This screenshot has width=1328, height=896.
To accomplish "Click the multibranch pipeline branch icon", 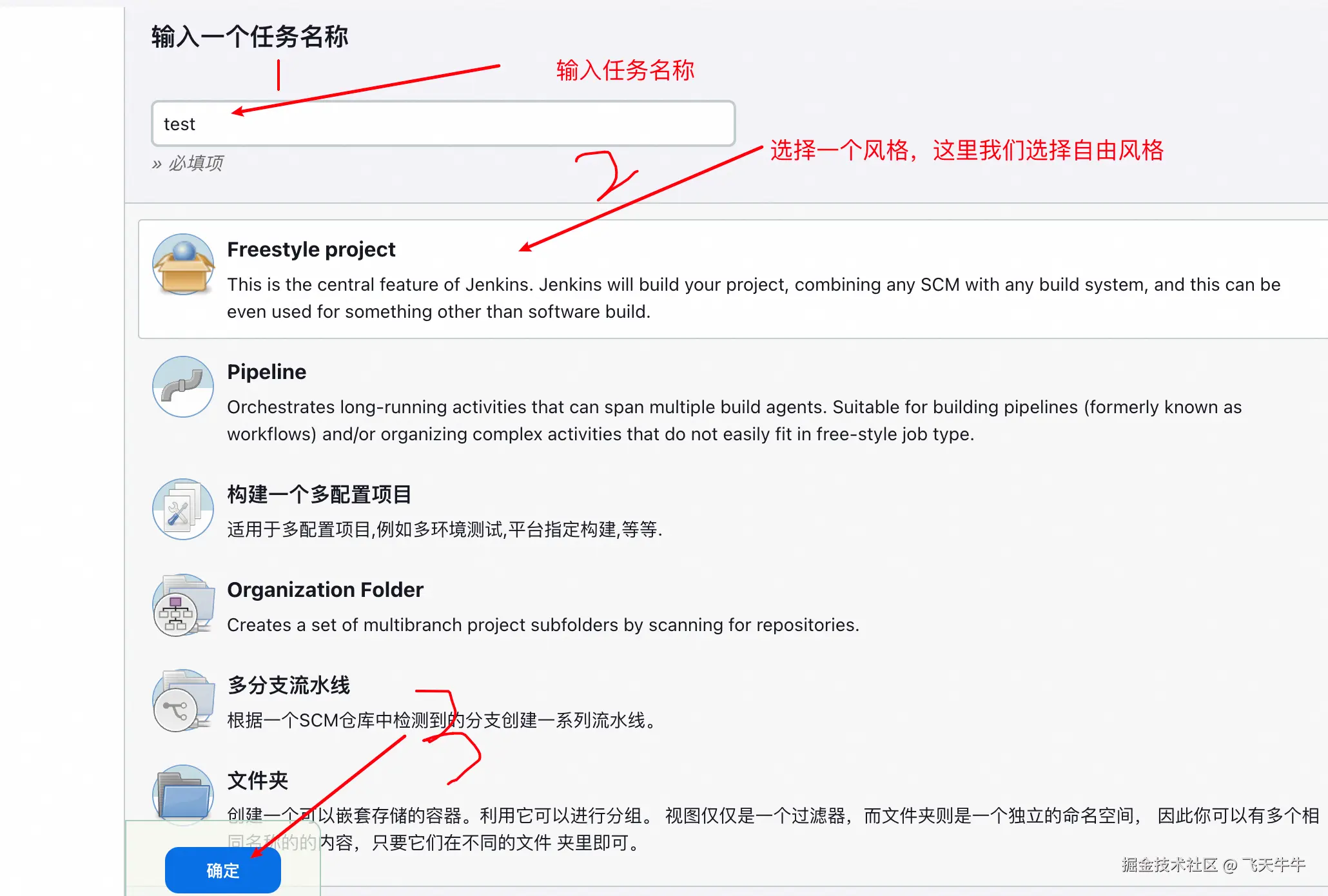I will click(x=183, y=701).
